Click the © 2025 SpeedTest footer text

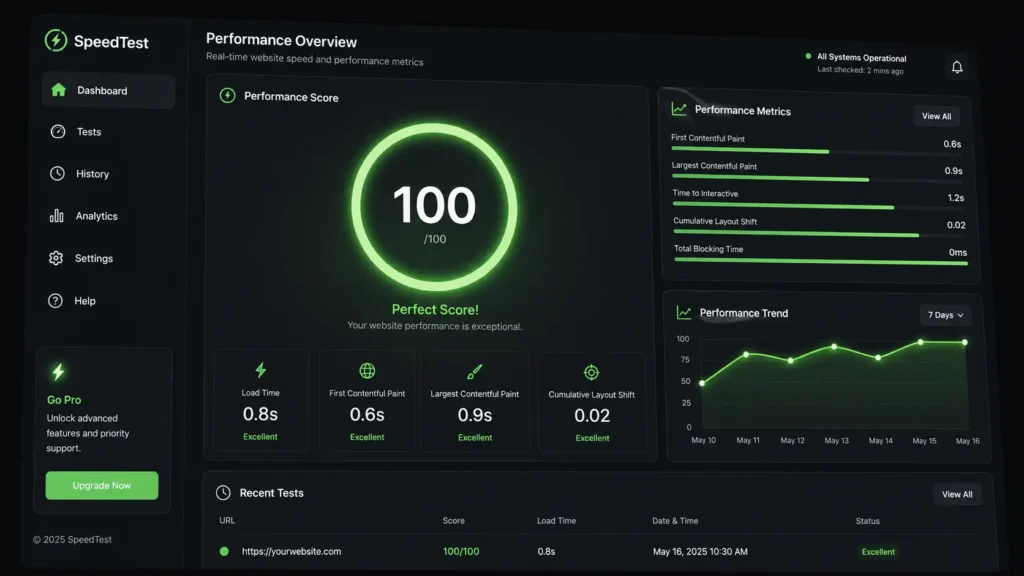pos(72,539)
